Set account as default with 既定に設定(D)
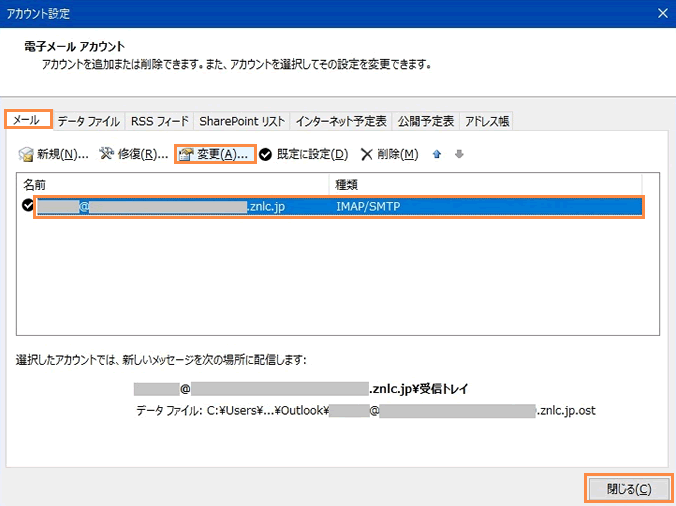This screenshot has width=676, height=506. [x=304, y=154]
